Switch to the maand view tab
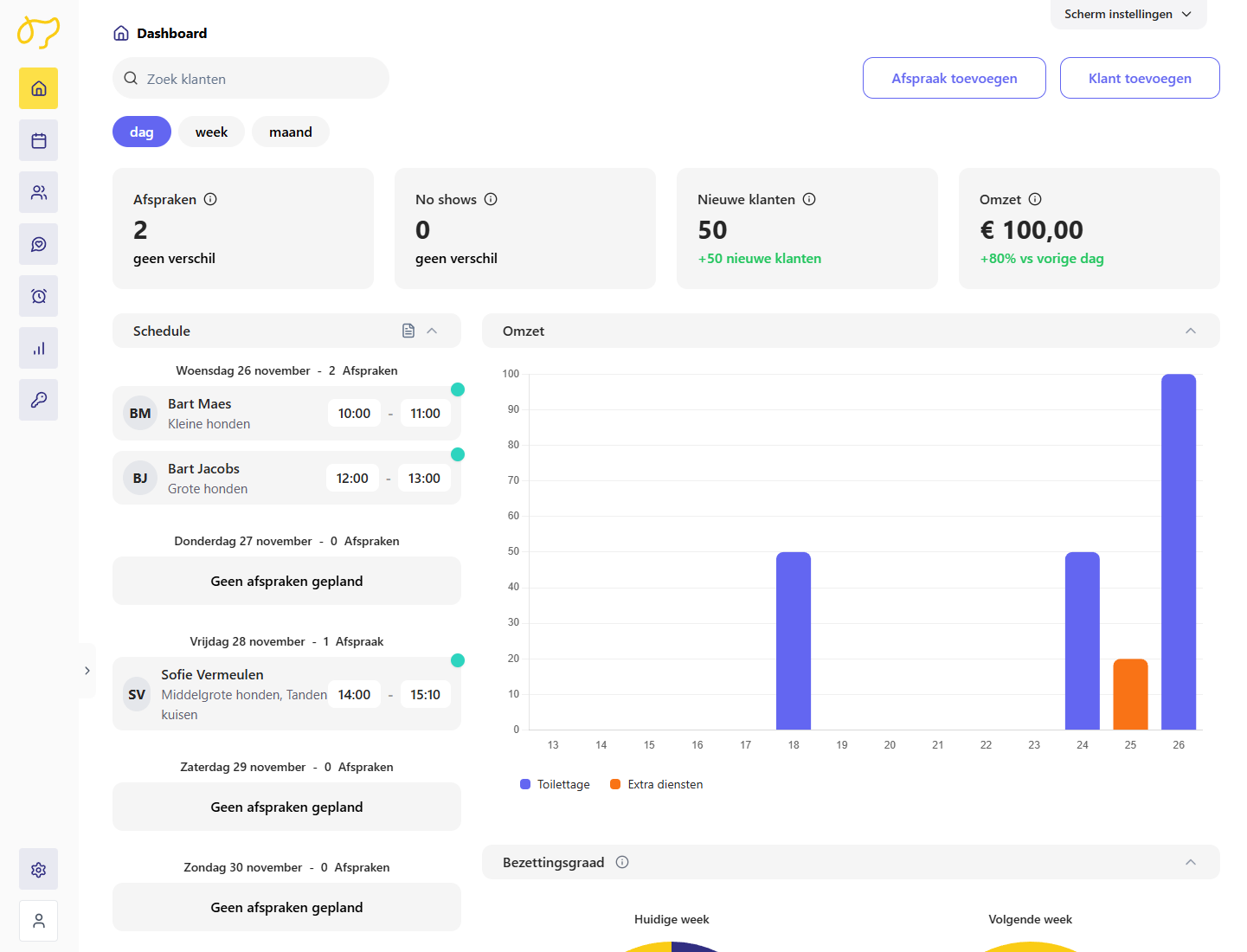Screen dimensions: 1247x952 pos(290,132)
